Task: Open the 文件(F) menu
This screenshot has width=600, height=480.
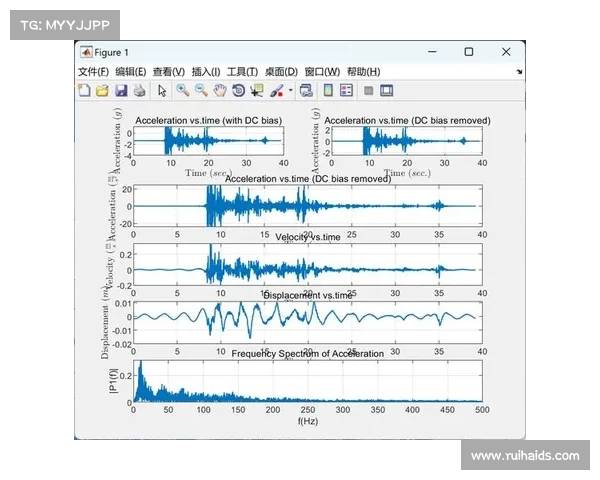Action: pos(93,71)
